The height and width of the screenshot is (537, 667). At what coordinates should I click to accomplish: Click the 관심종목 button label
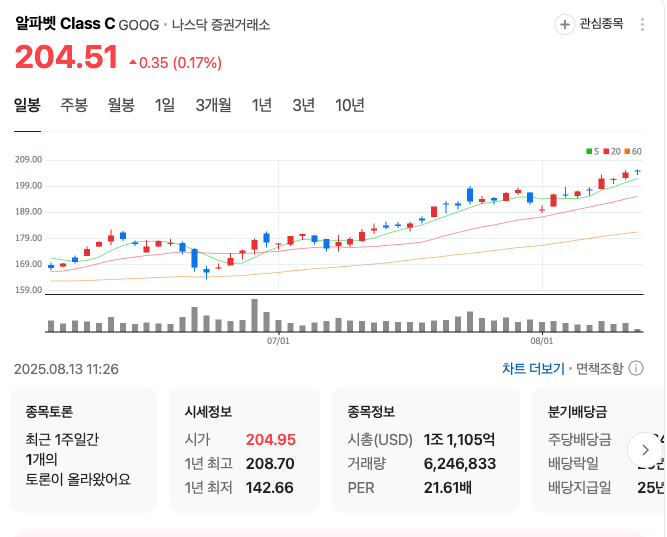pos(601,24)
